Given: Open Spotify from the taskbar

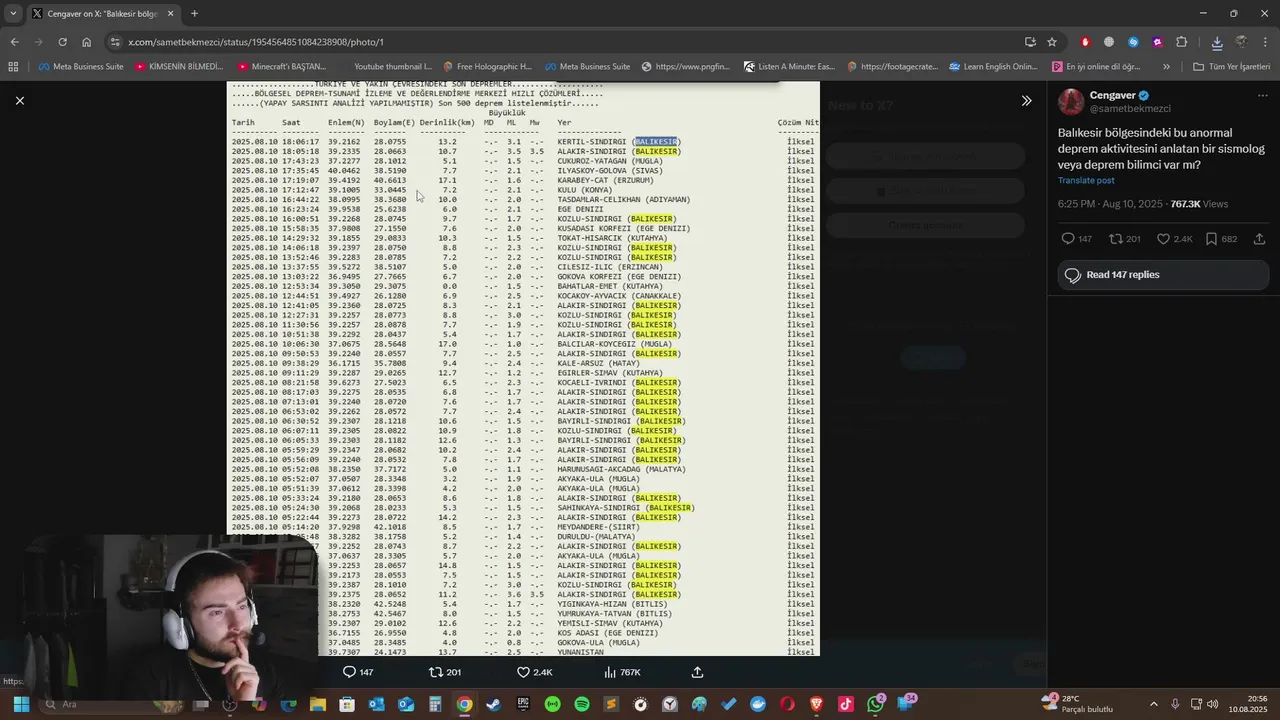Looking at the screenshot, I should [x=582, y=704].
